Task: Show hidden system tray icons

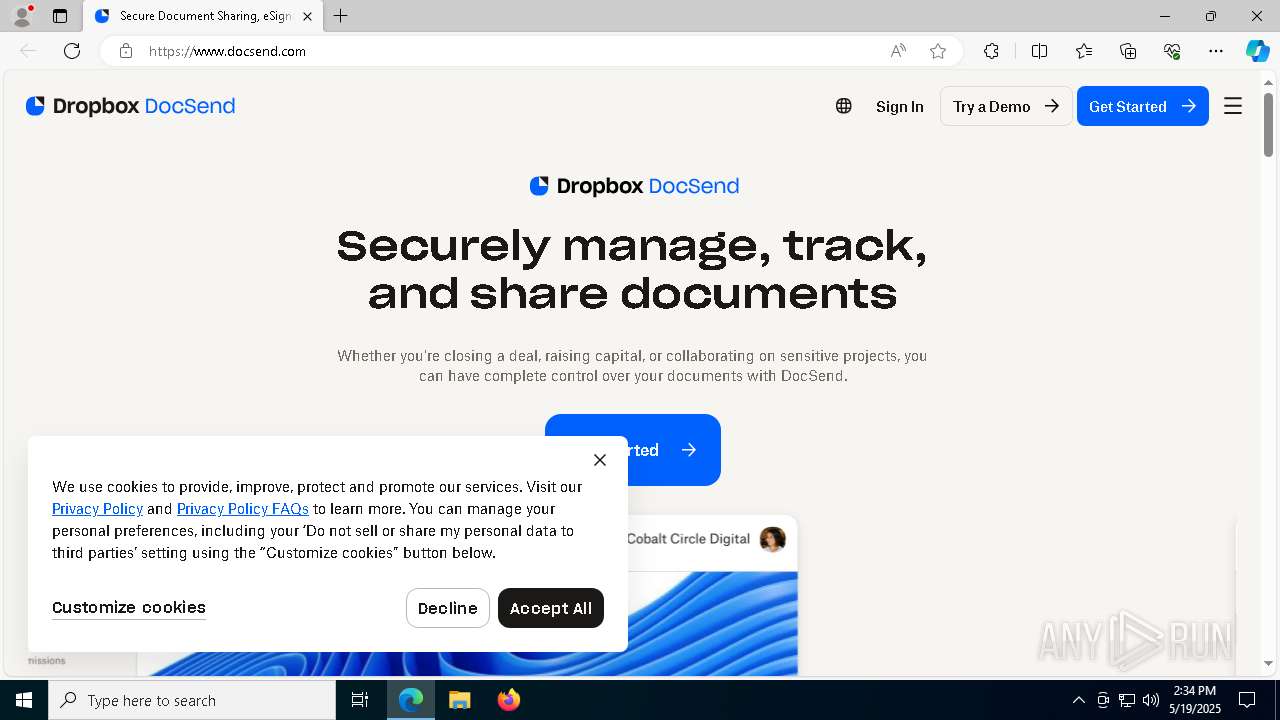Action: coord(1078,700)
